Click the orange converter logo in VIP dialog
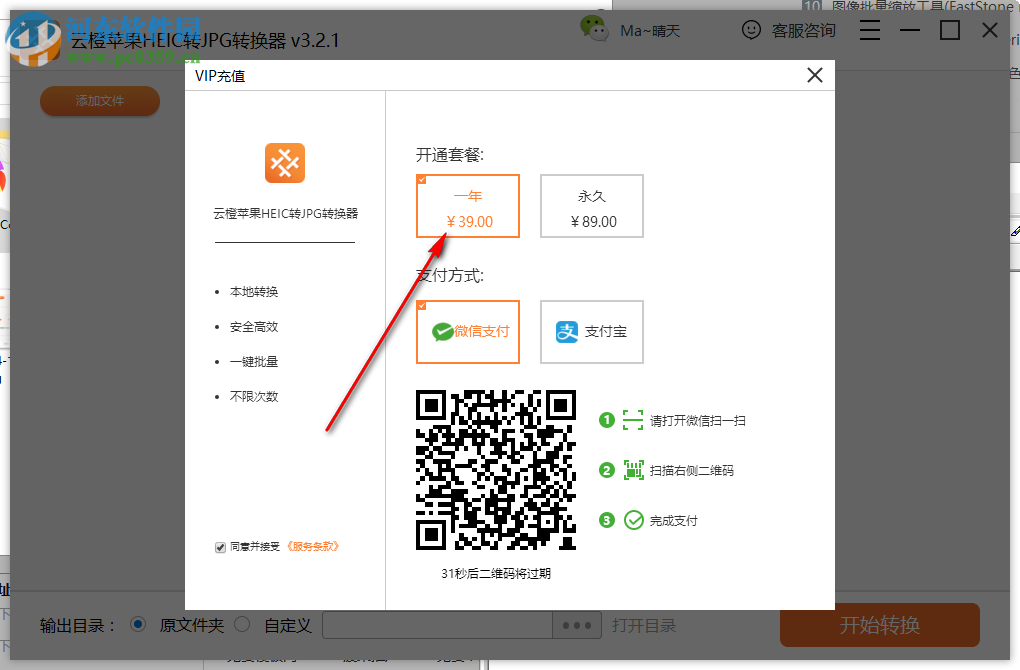1020x670 pixels. (284, 163)
